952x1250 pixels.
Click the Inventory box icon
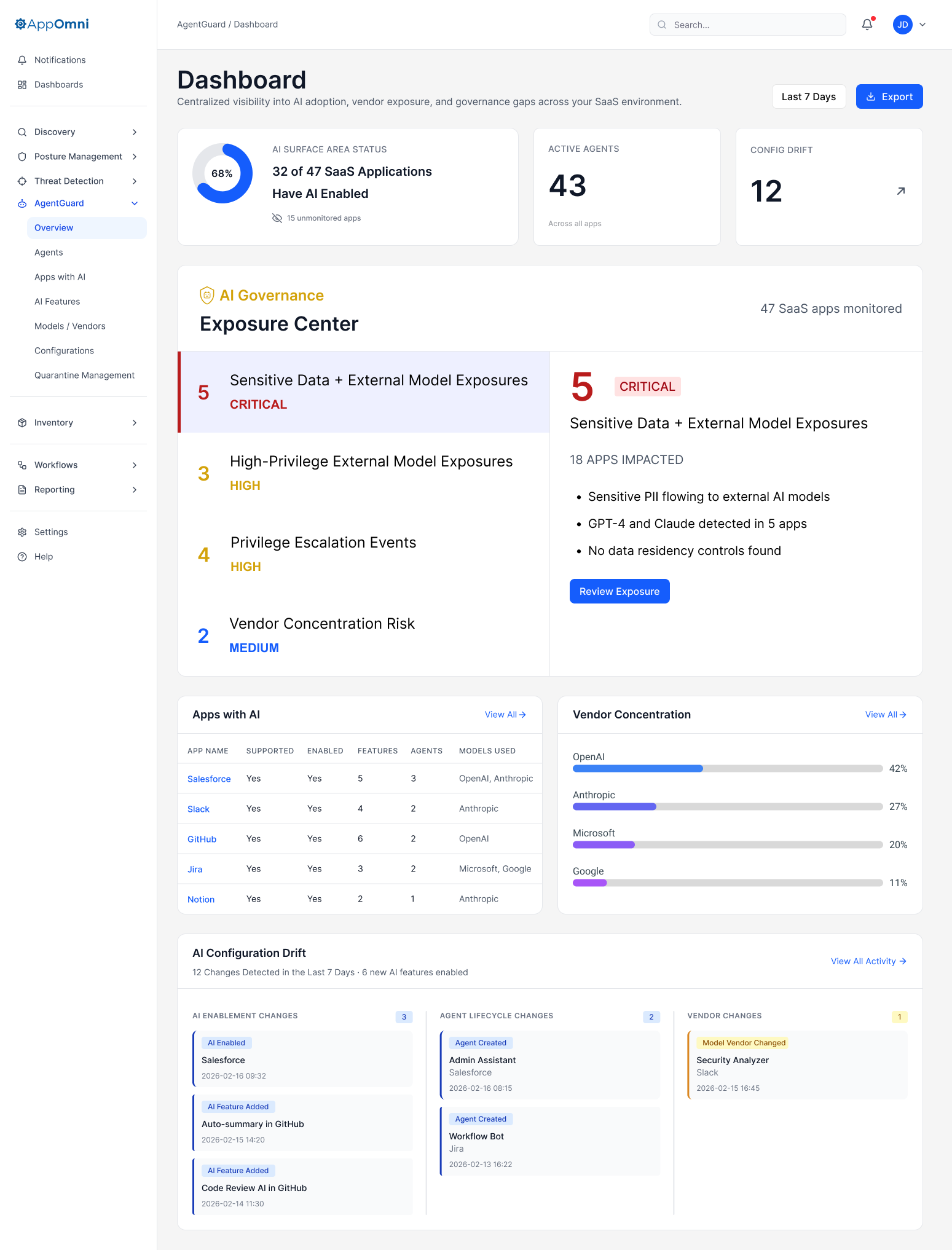[22, 423]
